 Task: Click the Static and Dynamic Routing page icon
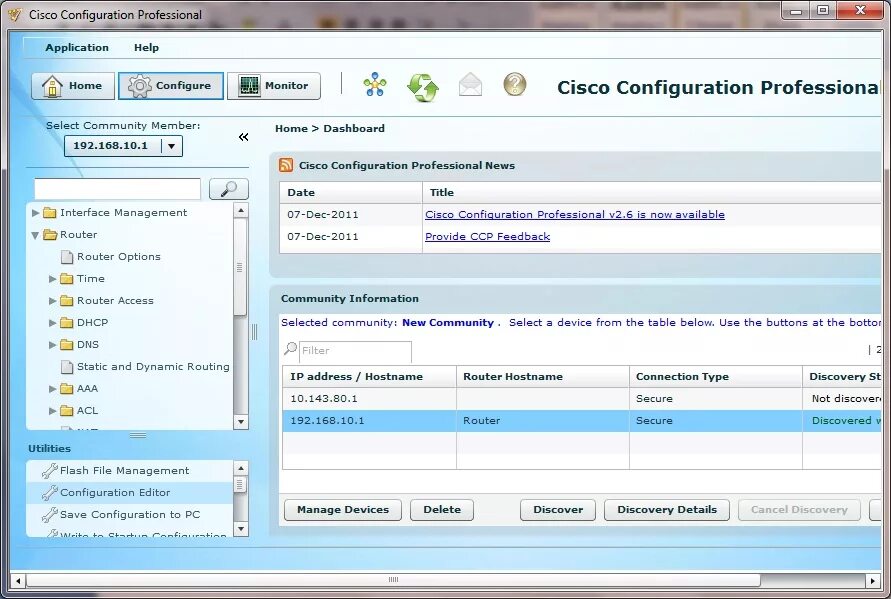coord(67,367)
